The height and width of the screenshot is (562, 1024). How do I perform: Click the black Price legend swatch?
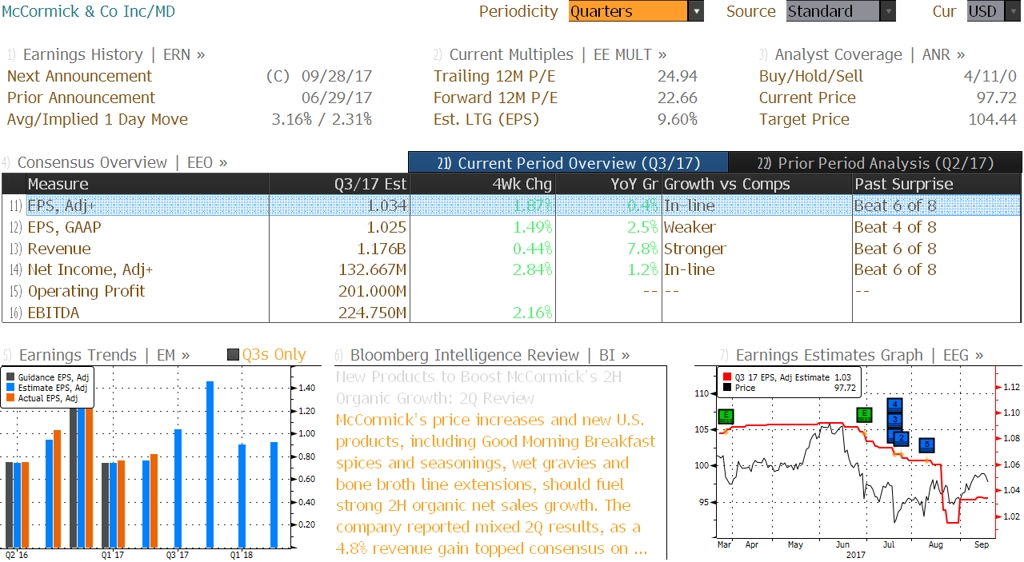727,388
